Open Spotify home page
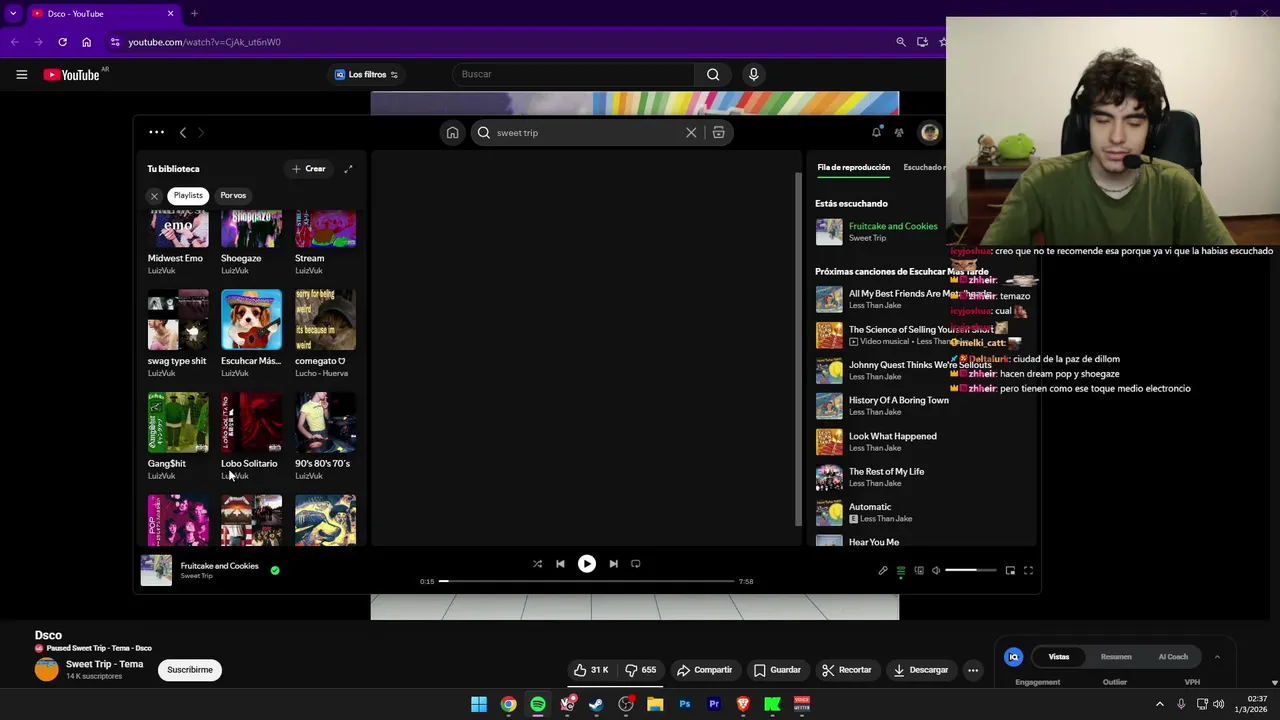Screen dimensions: 1280x720 point(453,132)
